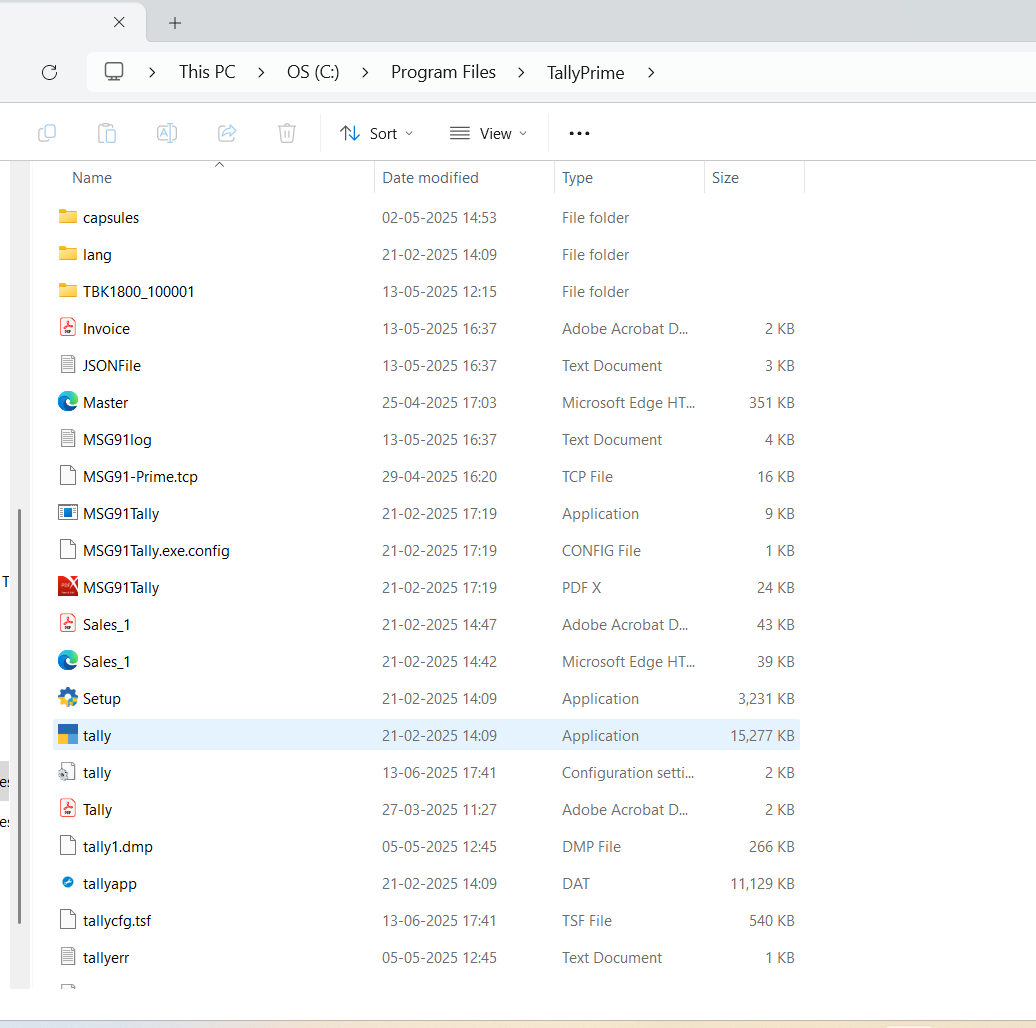Sort by the Size column header

point(725,178)
